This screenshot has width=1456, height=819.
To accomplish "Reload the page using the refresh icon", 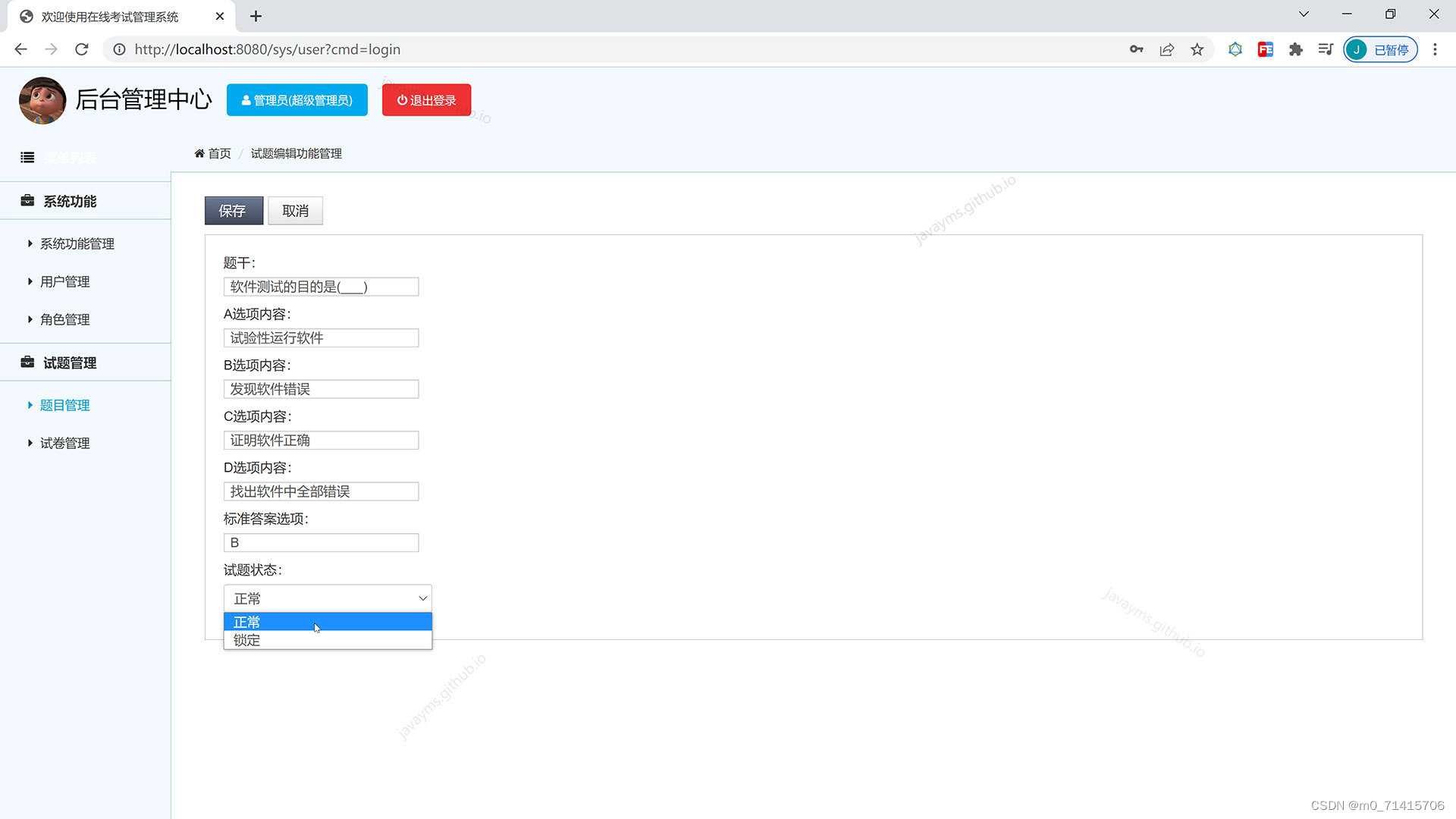I will (81, 49).
